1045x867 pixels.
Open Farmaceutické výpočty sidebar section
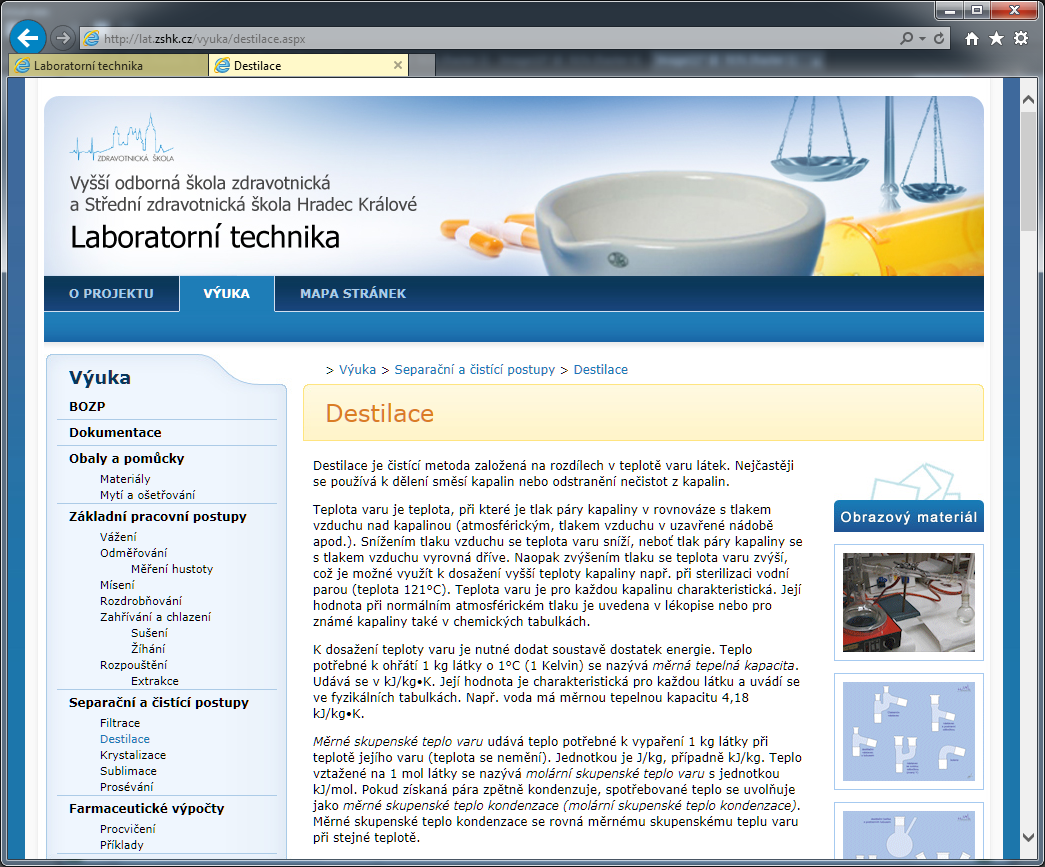pos(147,808)
